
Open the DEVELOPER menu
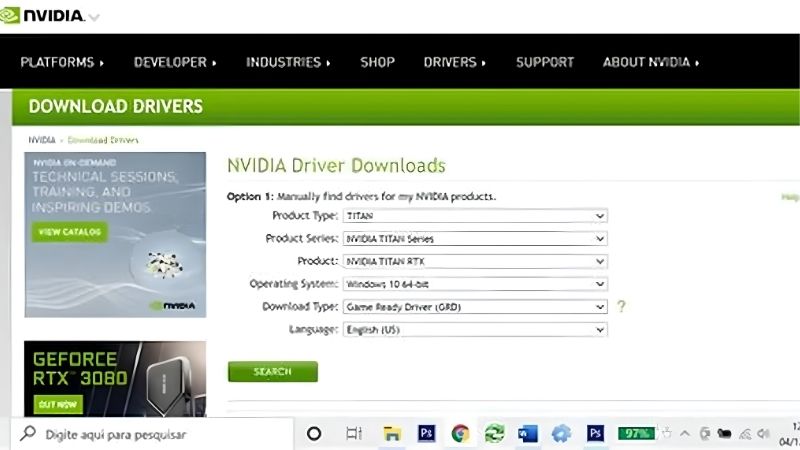[175, 62]
